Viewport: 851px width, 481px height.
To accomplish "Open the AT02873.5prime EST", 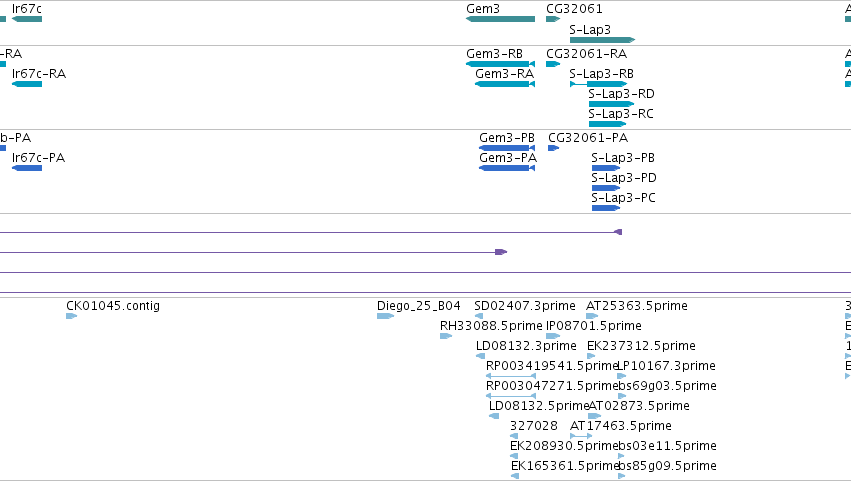I will [595, 416].
